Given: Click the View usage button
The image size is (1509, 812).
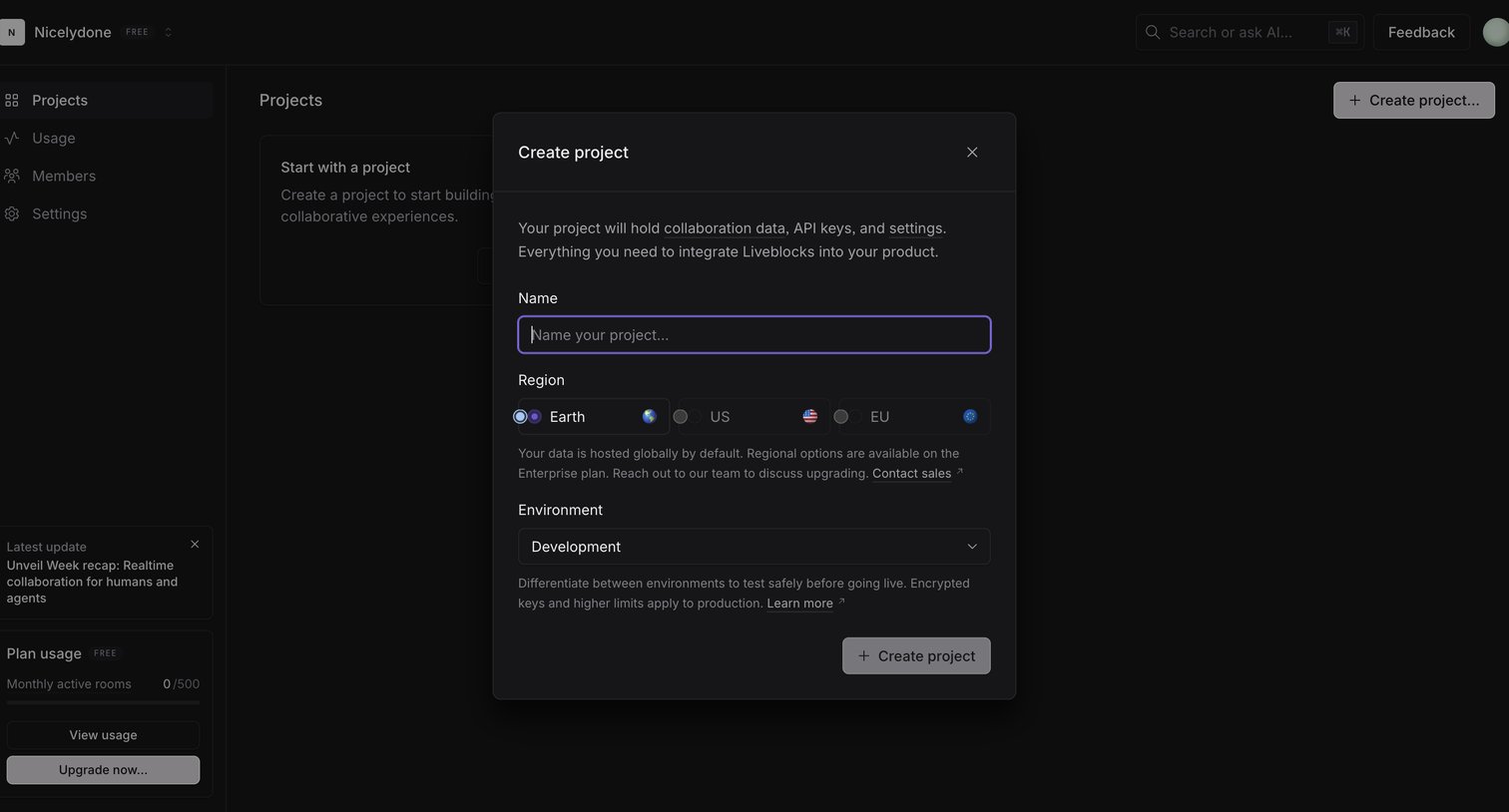Looking at the screenshot, I should [x=103, y=735].
